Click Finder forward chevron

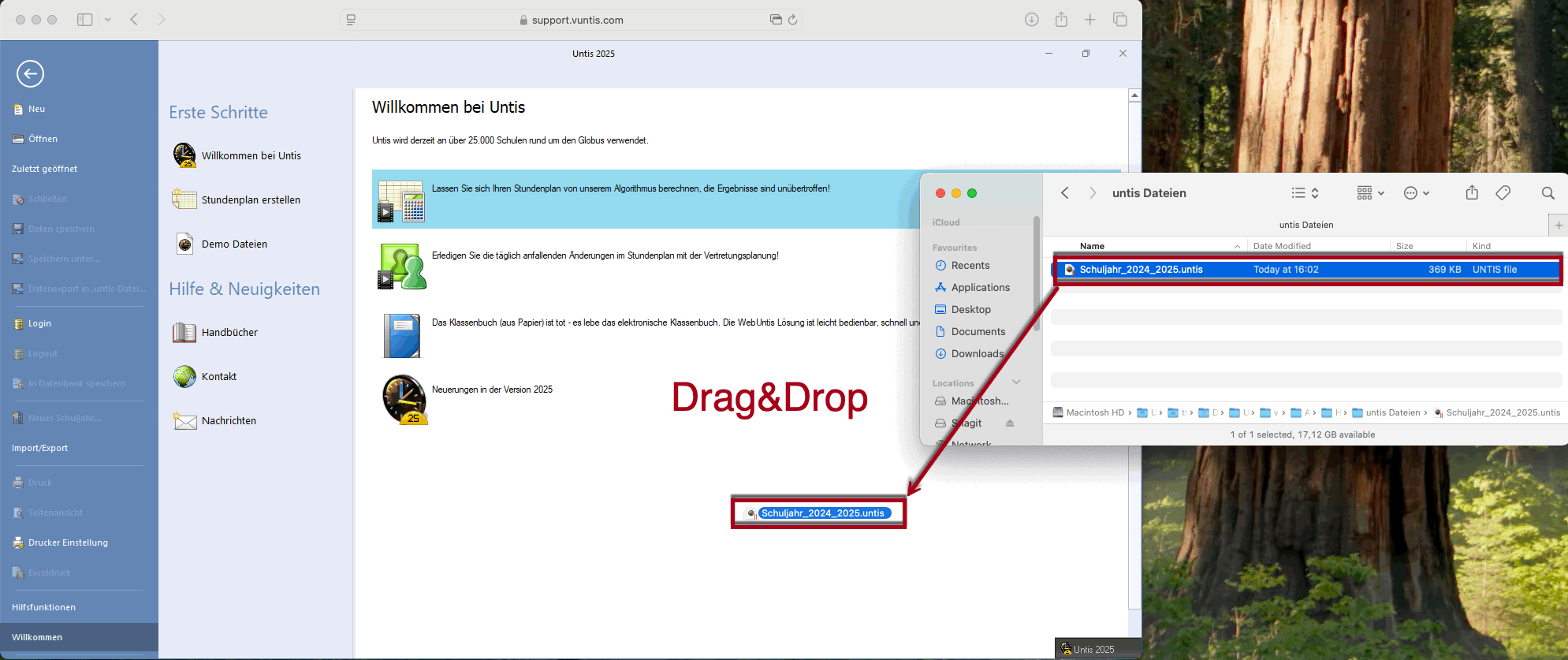coord(1093,193)
